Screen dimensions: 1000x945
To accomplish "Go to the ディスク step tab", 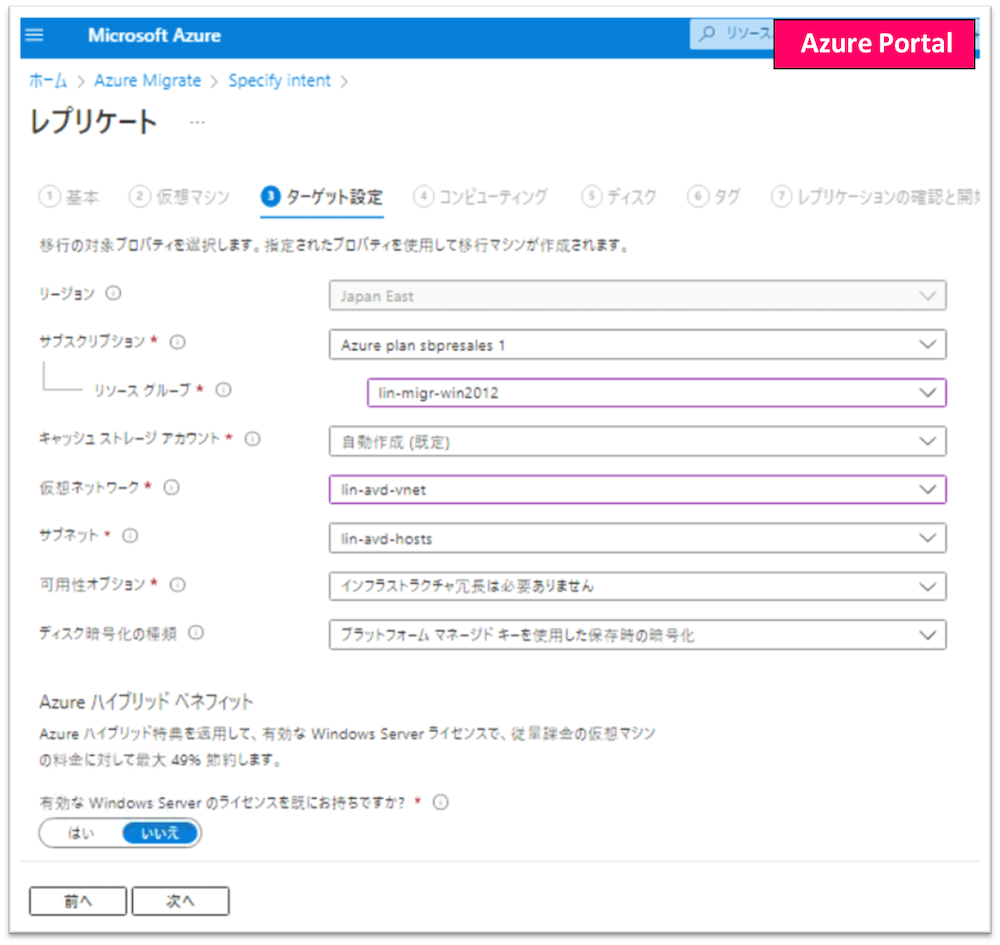I will [x=620, y=197].
